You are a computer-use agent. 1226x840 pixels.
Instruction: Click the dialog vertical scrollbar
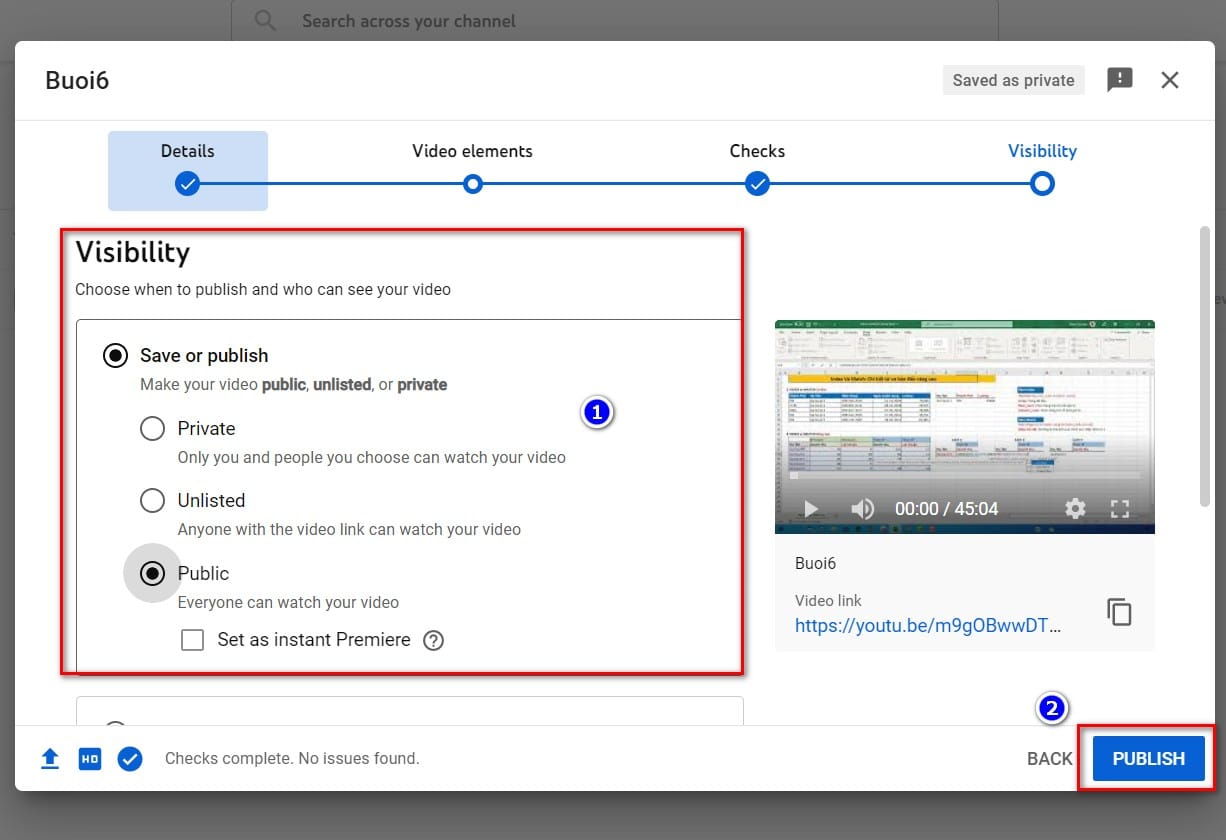(x=1205, y=367)
